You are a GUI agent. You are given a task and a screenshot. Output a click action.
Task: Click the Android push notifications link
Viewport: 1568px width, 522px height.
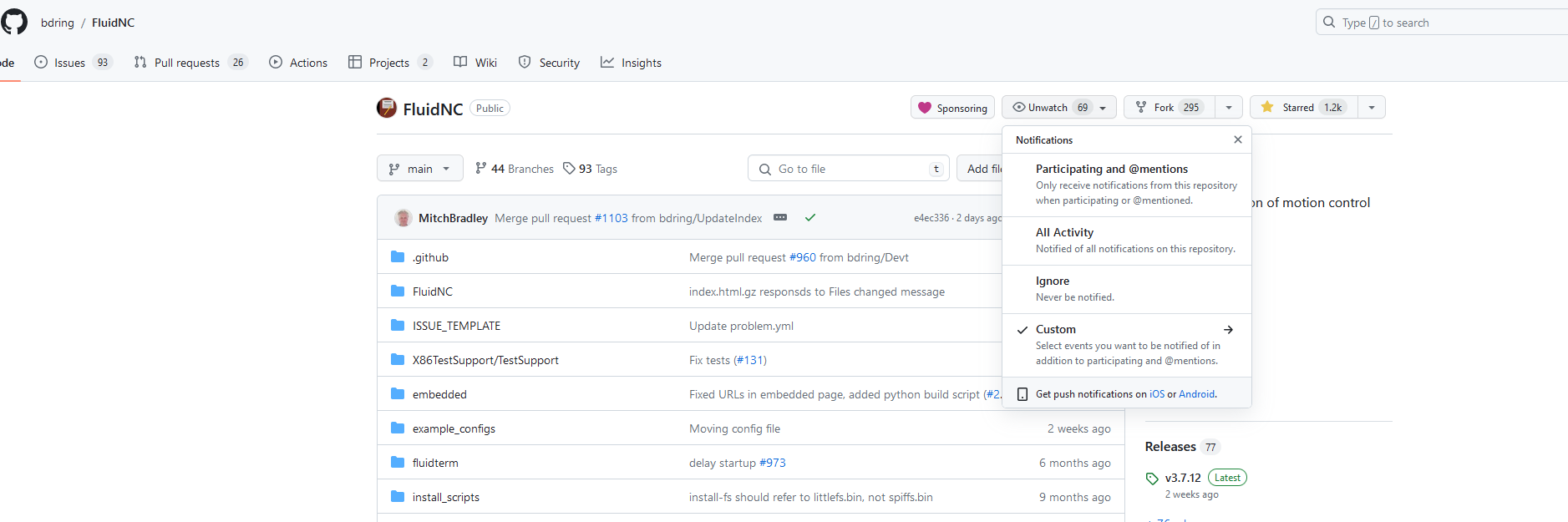coord(1197,394)
